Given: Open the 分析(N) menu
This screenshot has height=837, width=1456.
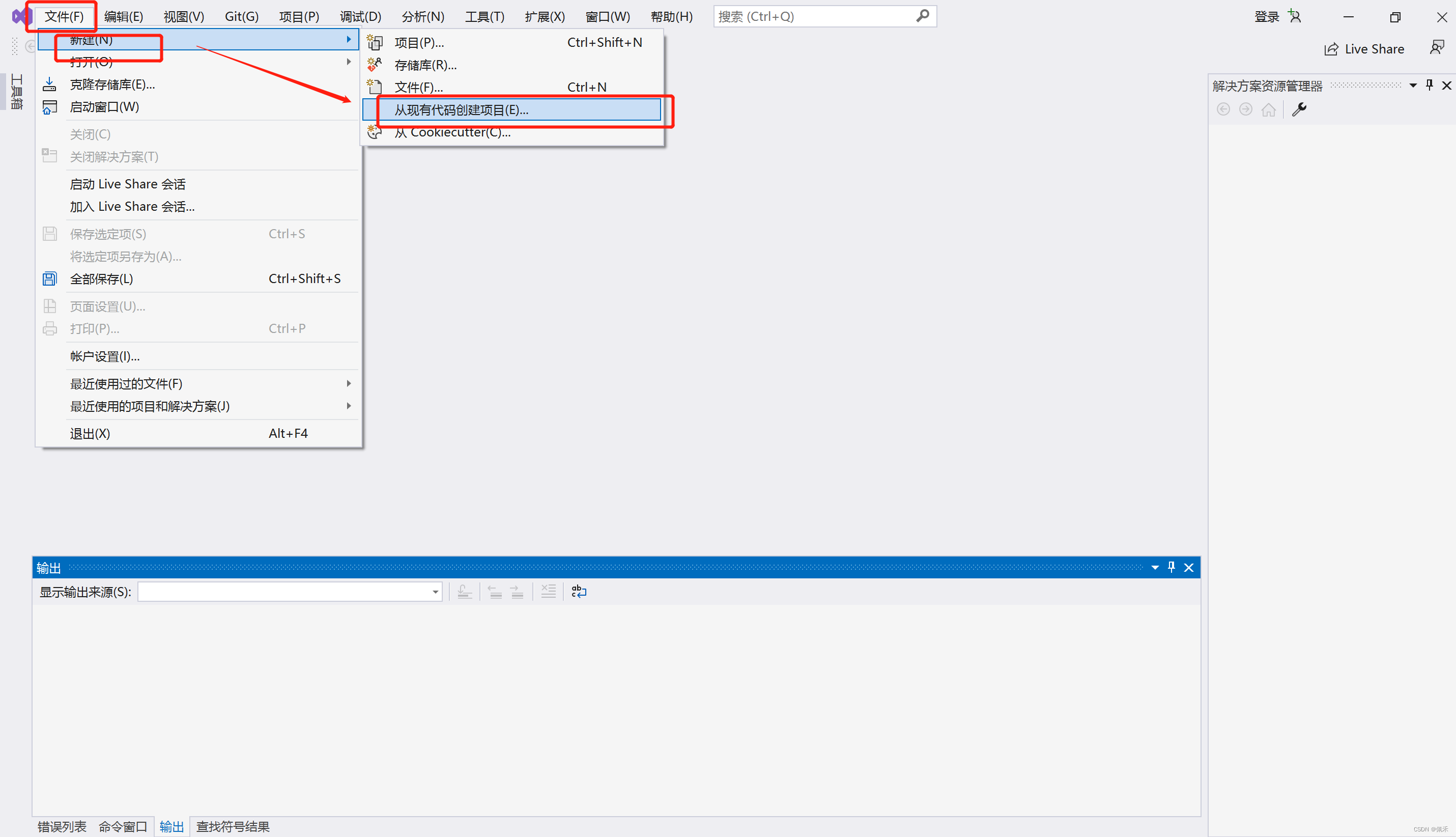Looking at the screenshot, I should pos(423,16).
